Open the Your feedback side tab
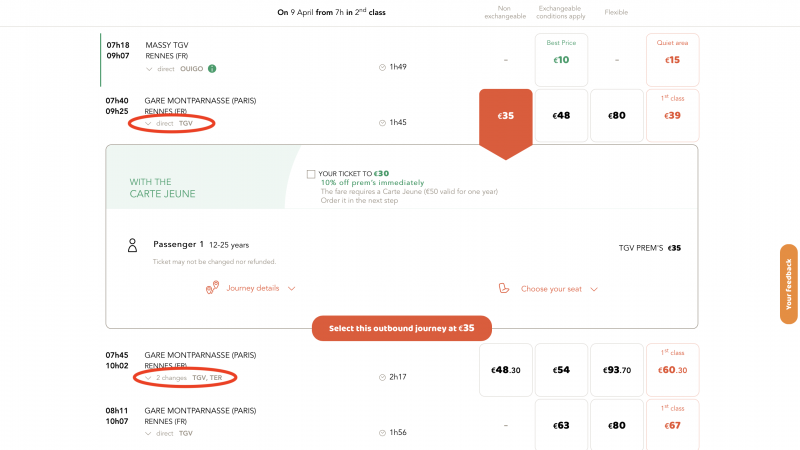The height and width of the screenshot is (450, 800). [x=788, y=284]
